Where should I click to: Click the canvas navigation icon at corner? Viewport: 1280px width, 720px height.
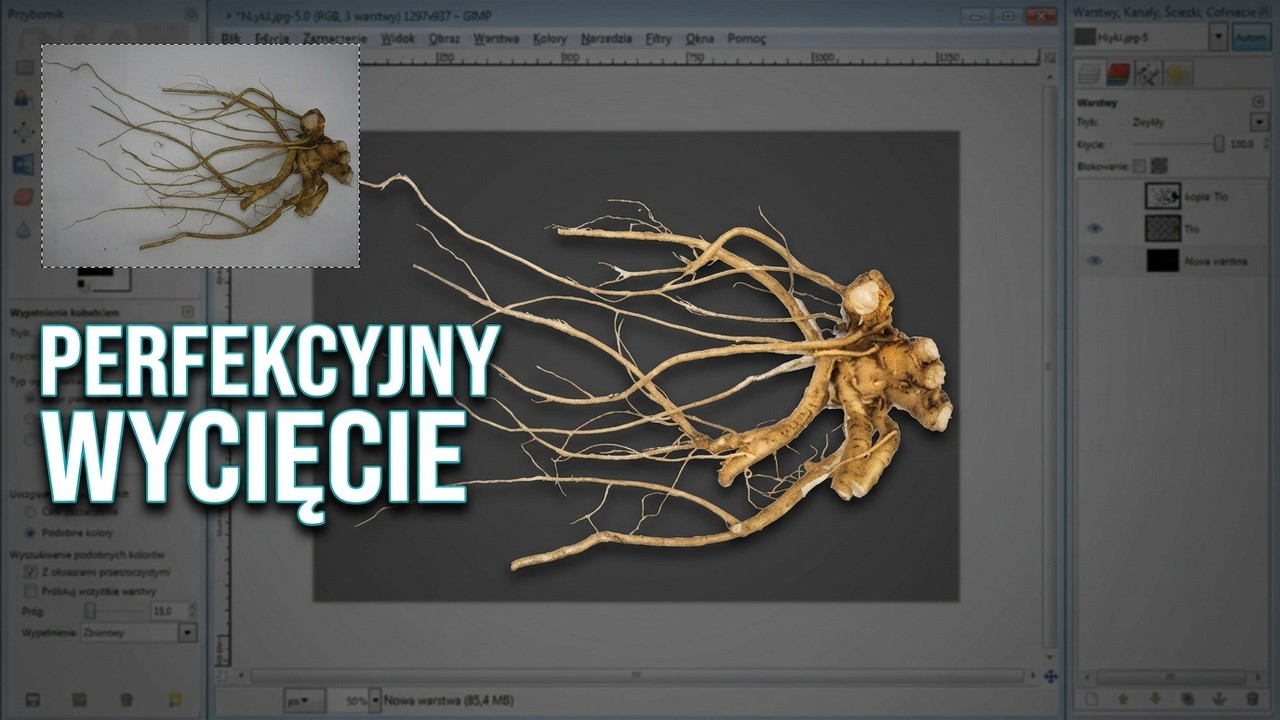(x=1049, y=677)
